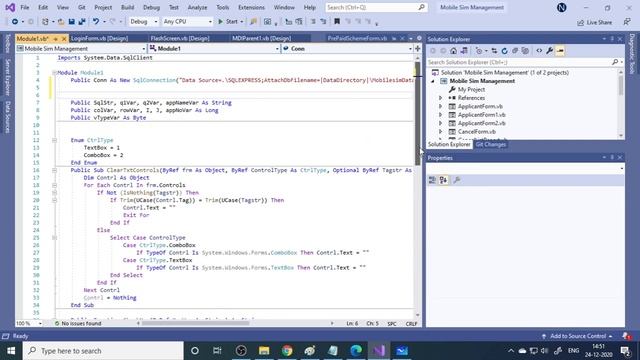
Task: Open the Mobile Sim Management project dropdown
Action: point(81,49)
